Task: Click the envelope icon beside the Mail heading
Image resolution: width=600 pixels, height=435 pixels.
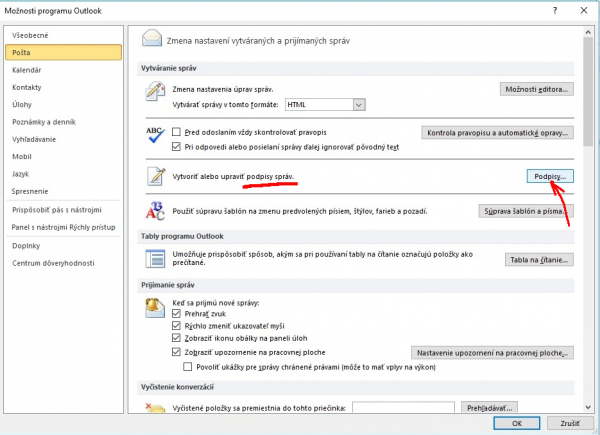Action: point(152,39)
